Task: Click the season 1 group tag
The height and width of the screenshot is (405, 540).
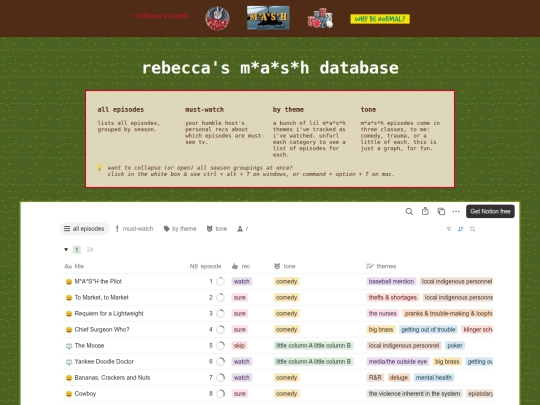Action: (77, 250)
